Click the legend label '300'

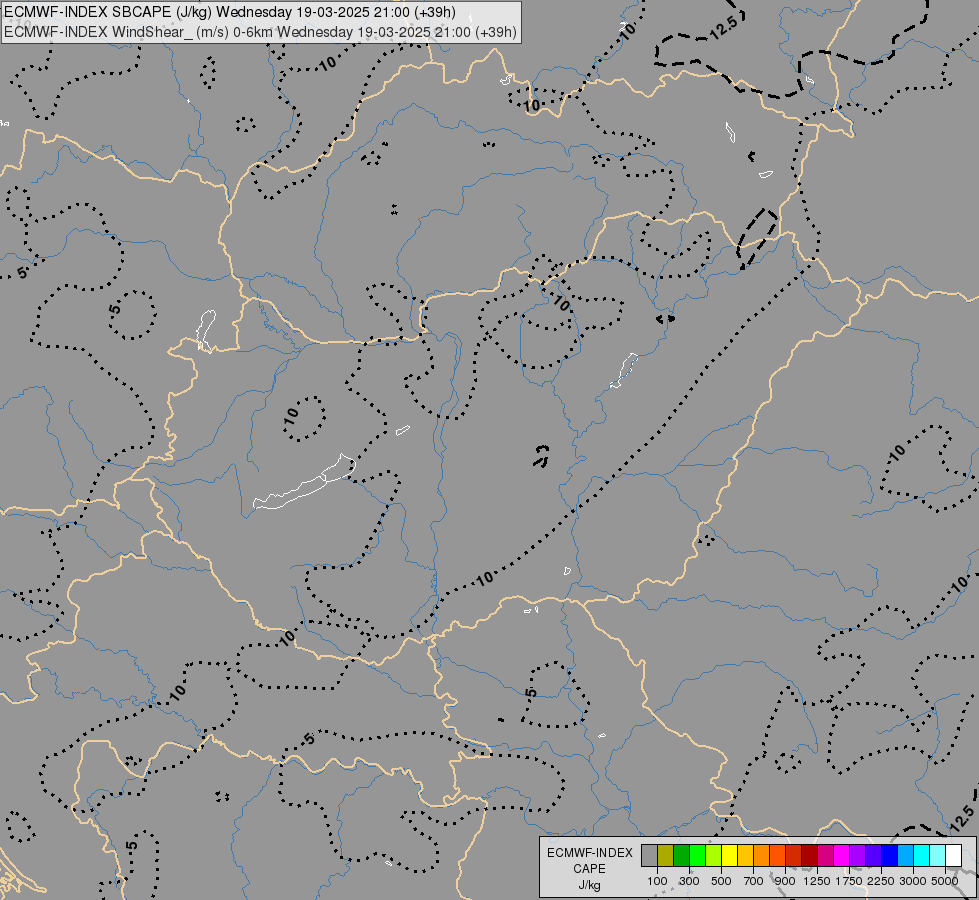tap(689, 881)
